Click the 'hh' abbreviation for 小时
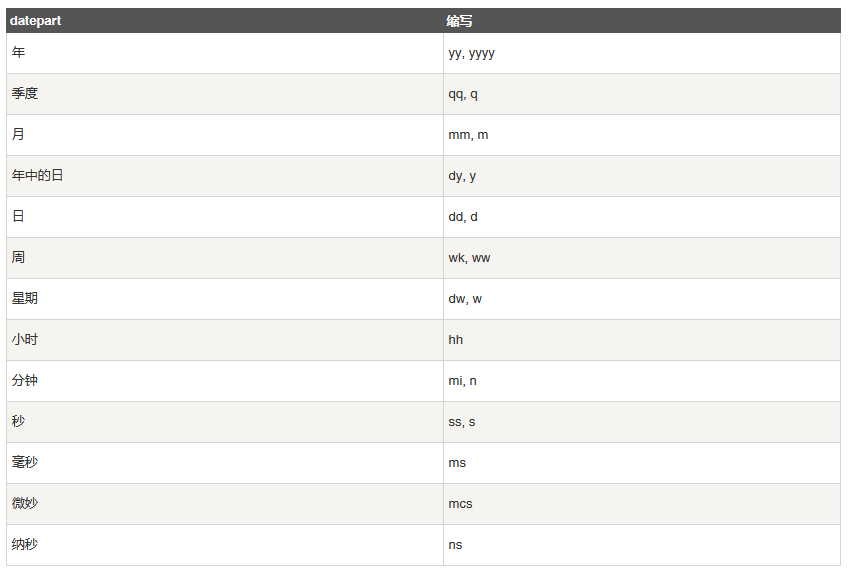 click(x=456, y=340)
